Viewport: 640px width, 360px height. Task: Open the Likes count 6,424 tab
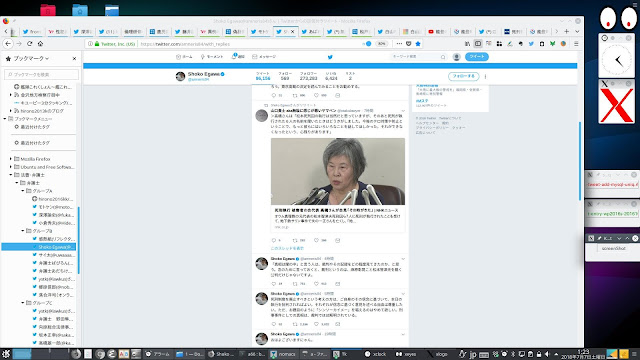pos(331,76)
